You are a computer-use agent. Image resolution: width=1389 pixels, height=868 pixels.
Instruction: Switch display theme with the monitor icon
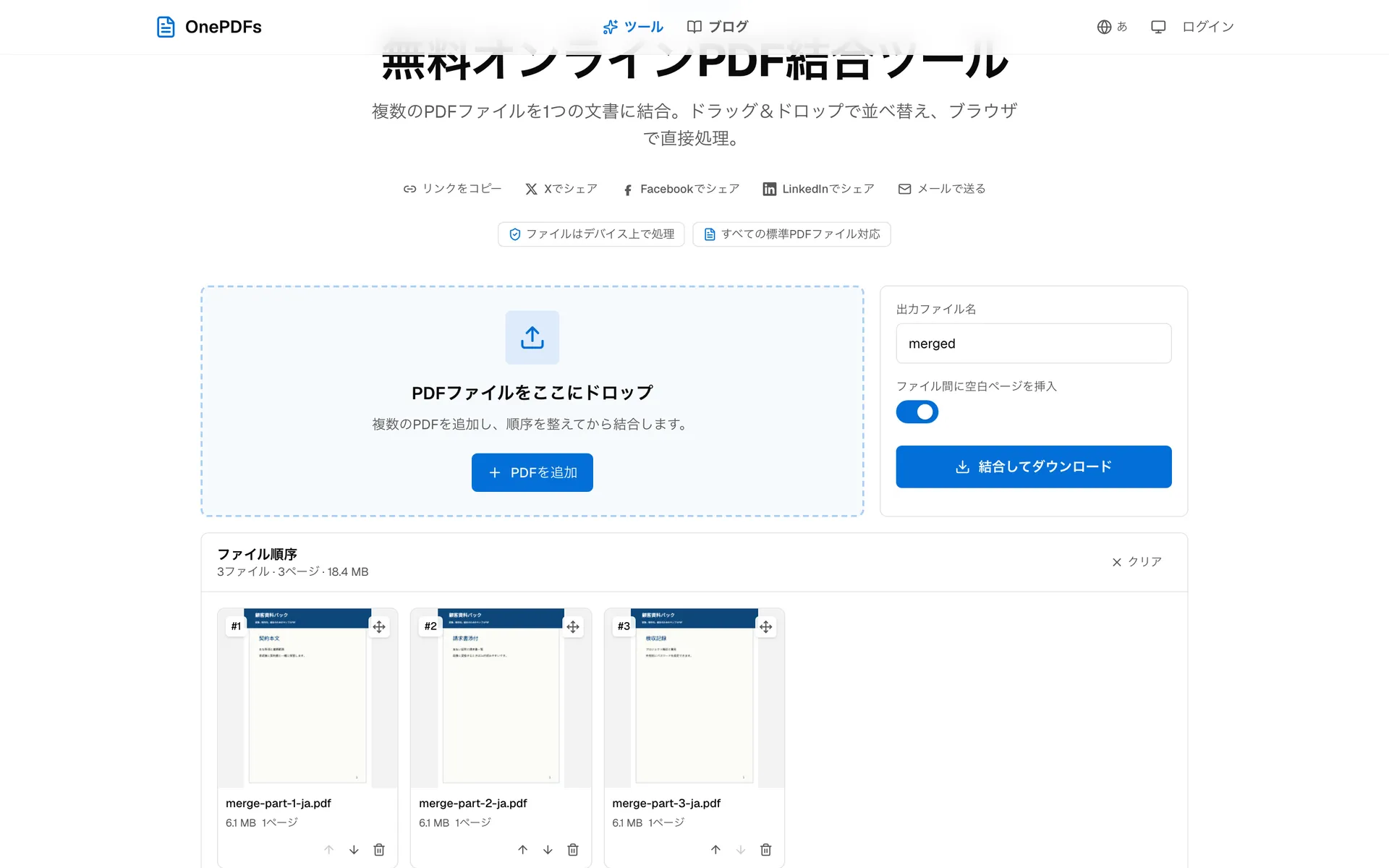coord(1158,27)
